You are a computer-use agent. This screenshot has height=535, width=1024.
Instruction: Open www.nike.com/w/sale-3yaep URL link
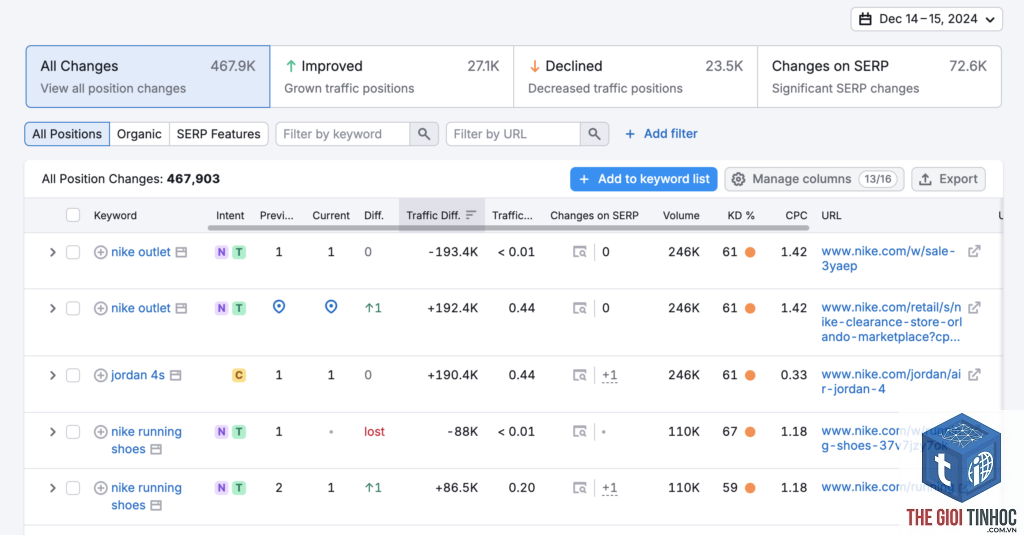(x=888, y=259)
